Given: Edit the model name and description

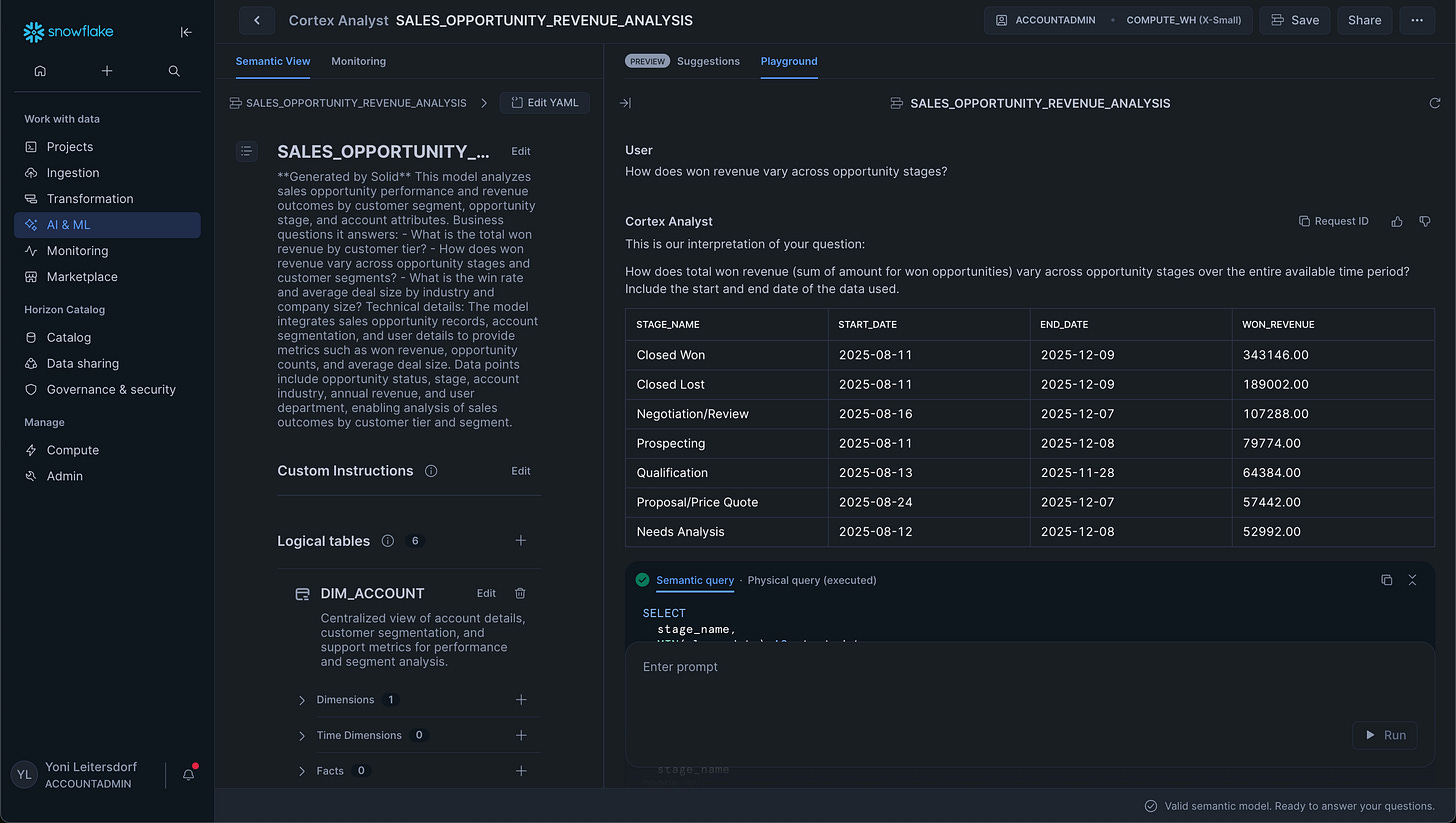Looking at the screenshot, I should [521, 151].
